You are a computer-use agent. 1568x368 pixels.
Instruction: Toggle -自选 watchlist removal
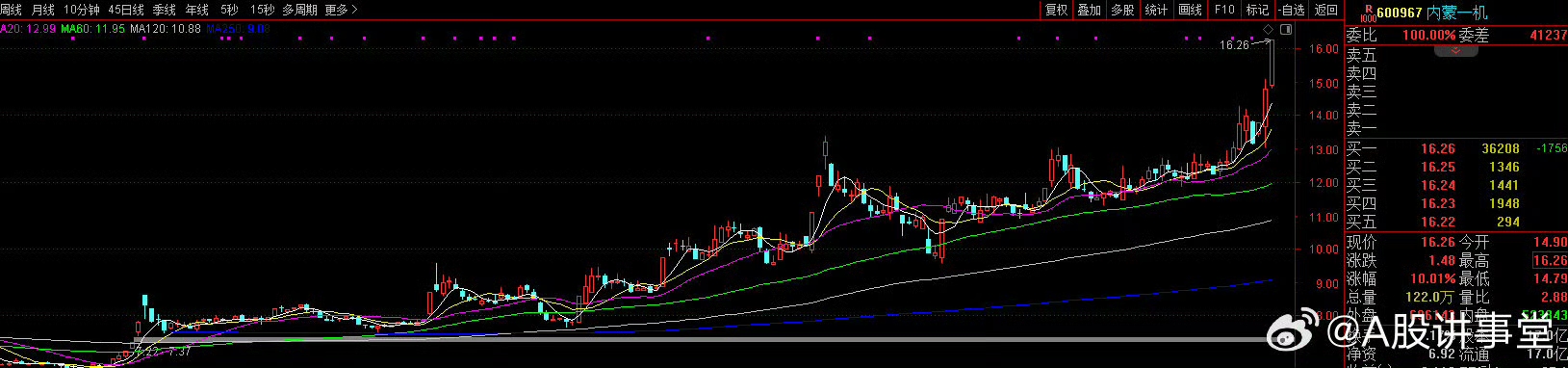1292,10
